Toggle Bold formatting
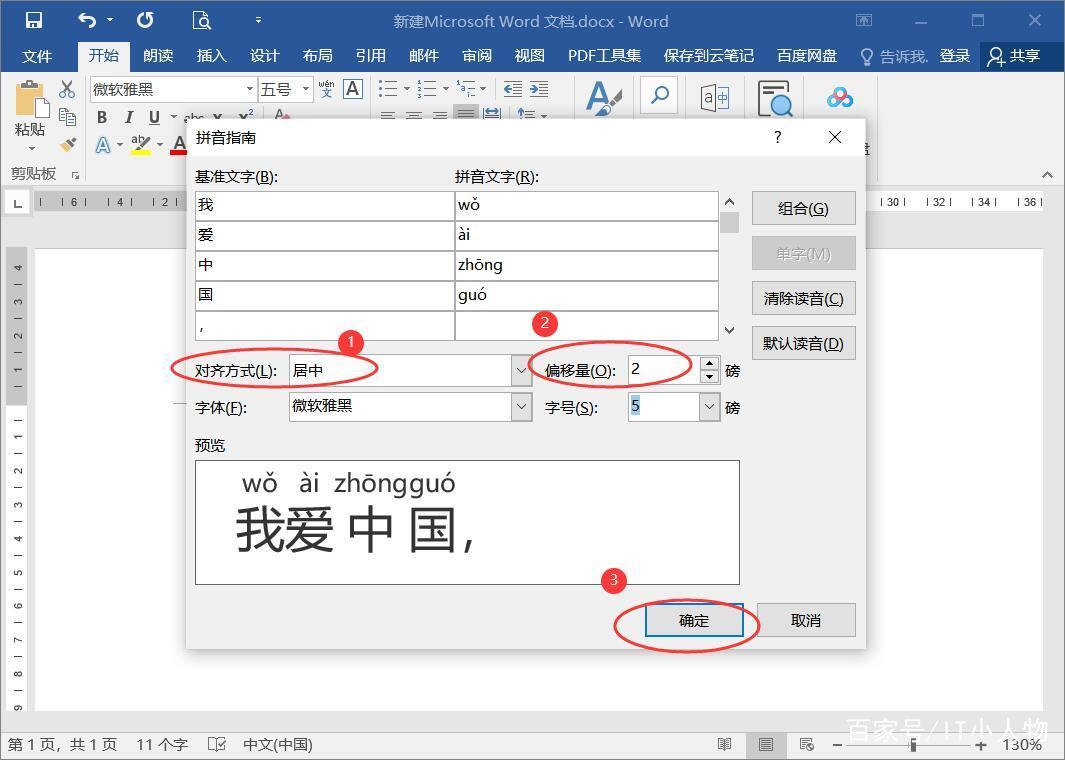 (102, 117)
